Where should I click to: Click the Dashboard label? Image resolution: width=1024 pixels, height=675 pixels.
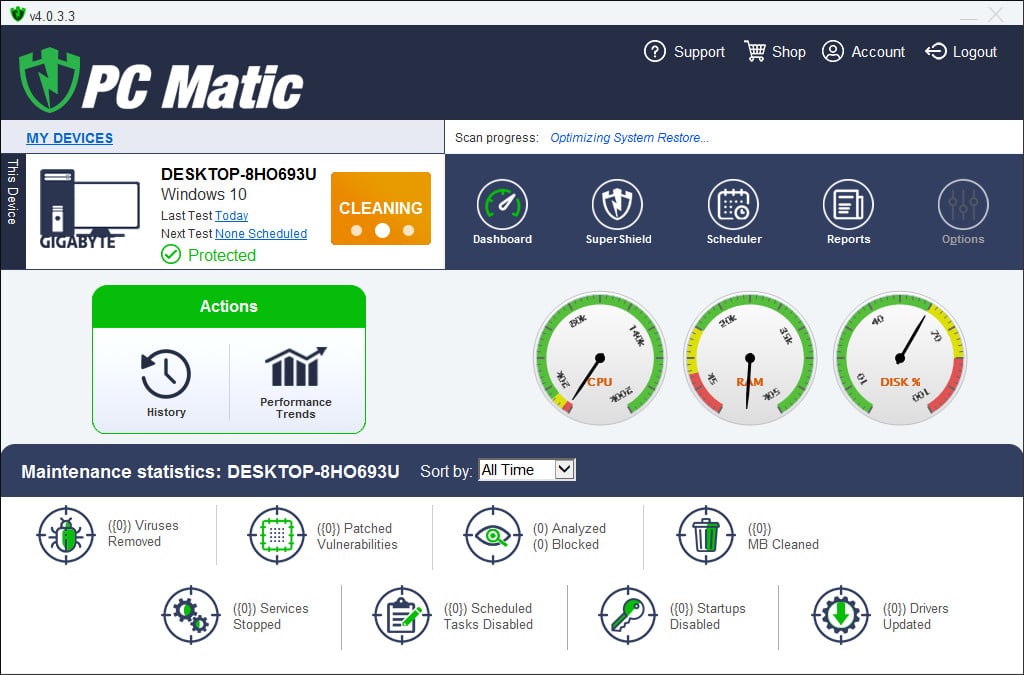502,239
